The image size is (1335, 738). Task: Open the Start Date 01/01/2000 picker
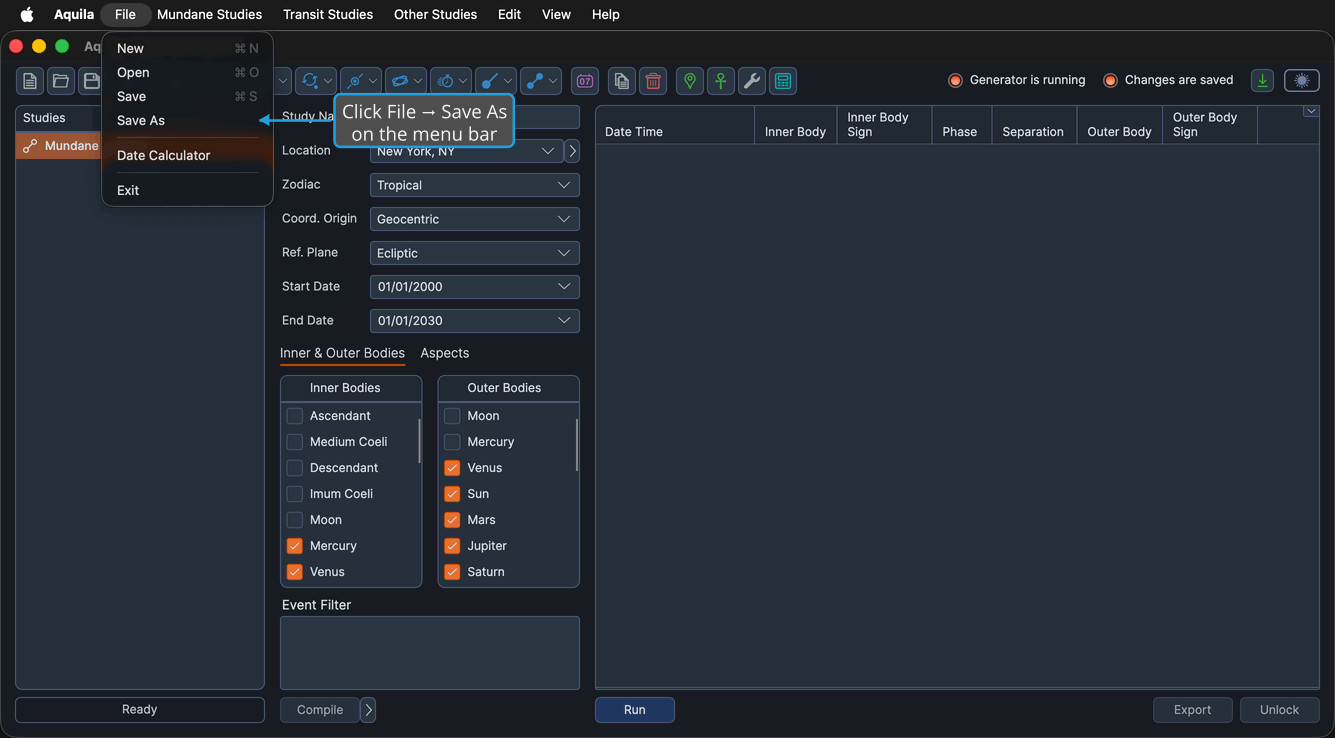(475, 287)
